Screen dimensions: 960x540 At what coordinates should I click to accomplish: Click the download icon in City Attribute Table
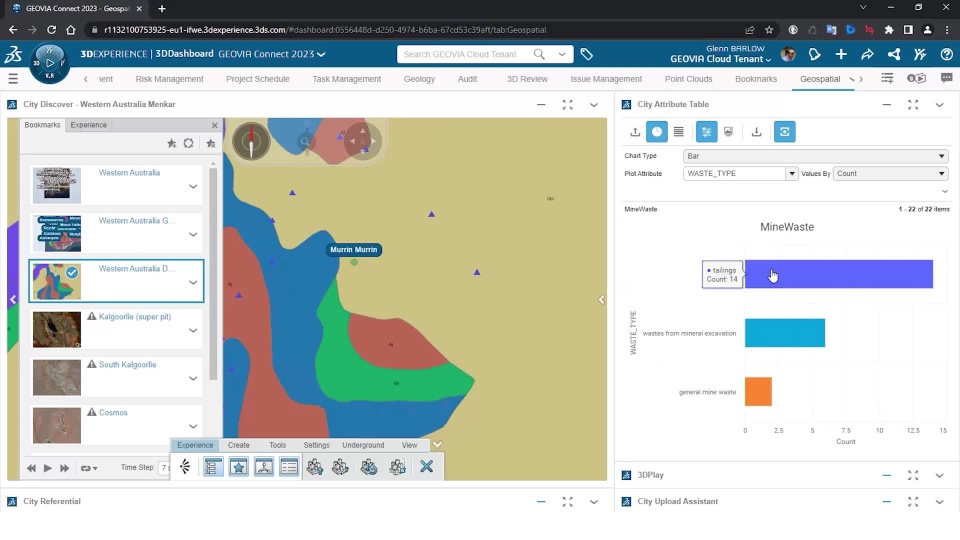(x=756, y=132)
